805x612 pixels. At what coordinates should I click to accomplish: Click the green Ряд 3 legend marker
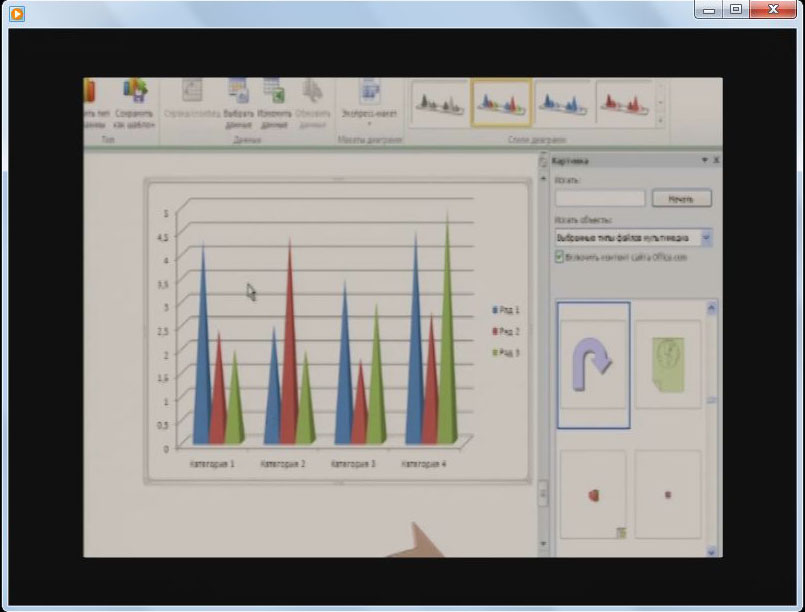pos(495,353)
